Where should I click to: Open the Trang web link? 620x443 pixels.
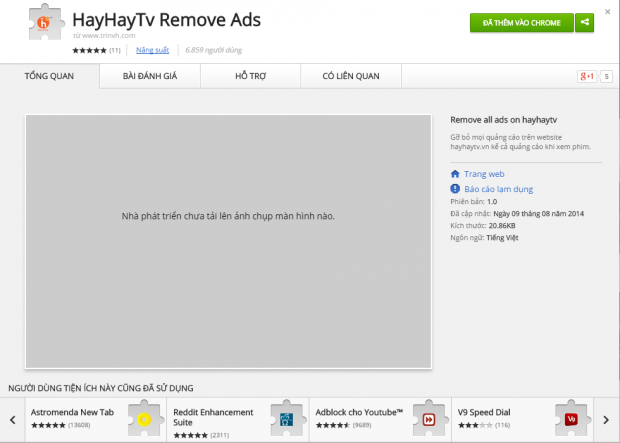pos(484,174)
